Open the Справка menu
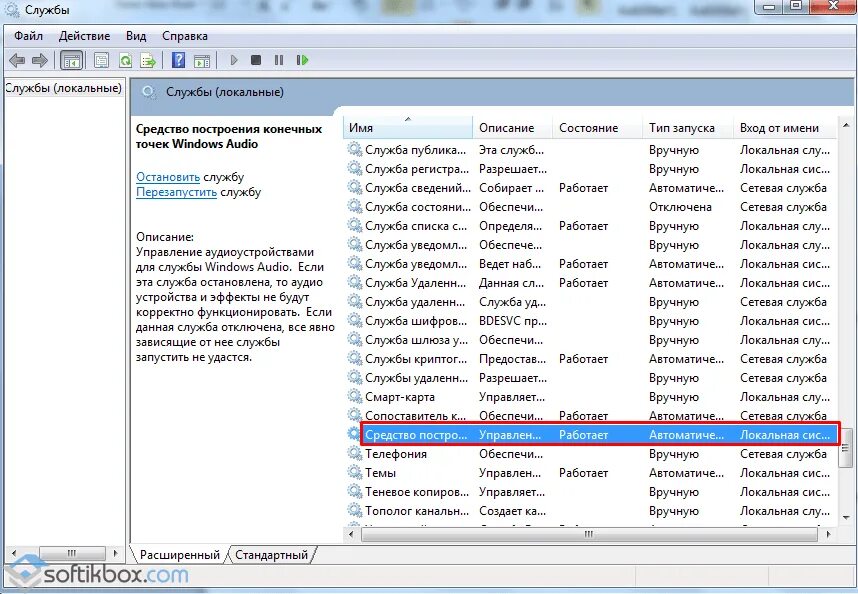This screenshot has width=858, height=594. tap(184, 36)
